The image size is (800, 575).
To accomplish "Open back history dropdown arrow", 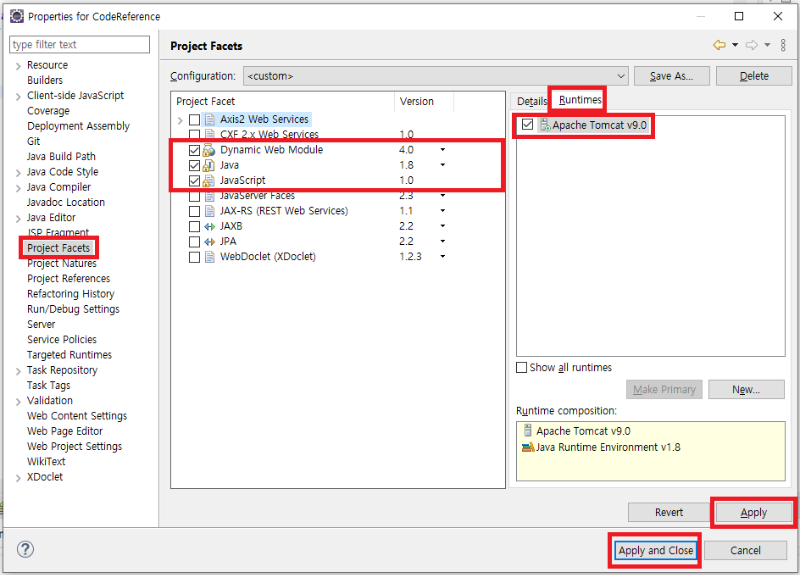I will 735,45.
